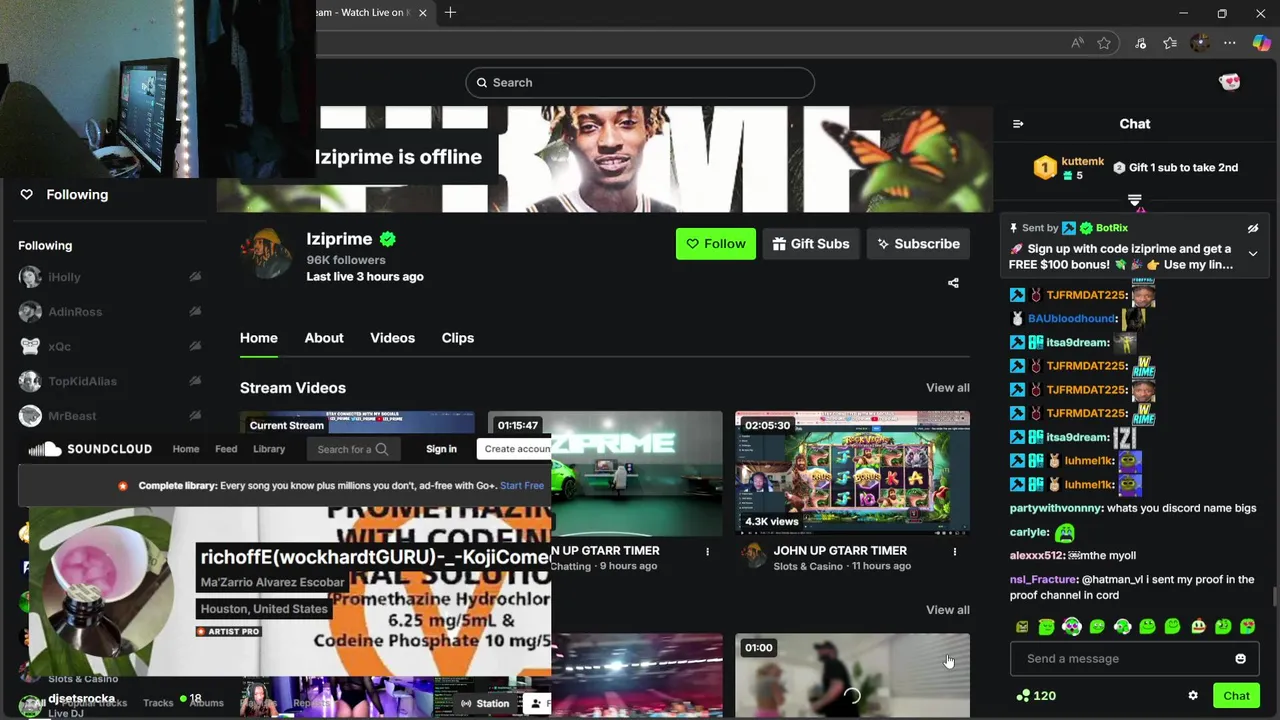Screen dimensions: 1280x720
Task: Open the Following heart item in sidebar
Action: (64, 195)
